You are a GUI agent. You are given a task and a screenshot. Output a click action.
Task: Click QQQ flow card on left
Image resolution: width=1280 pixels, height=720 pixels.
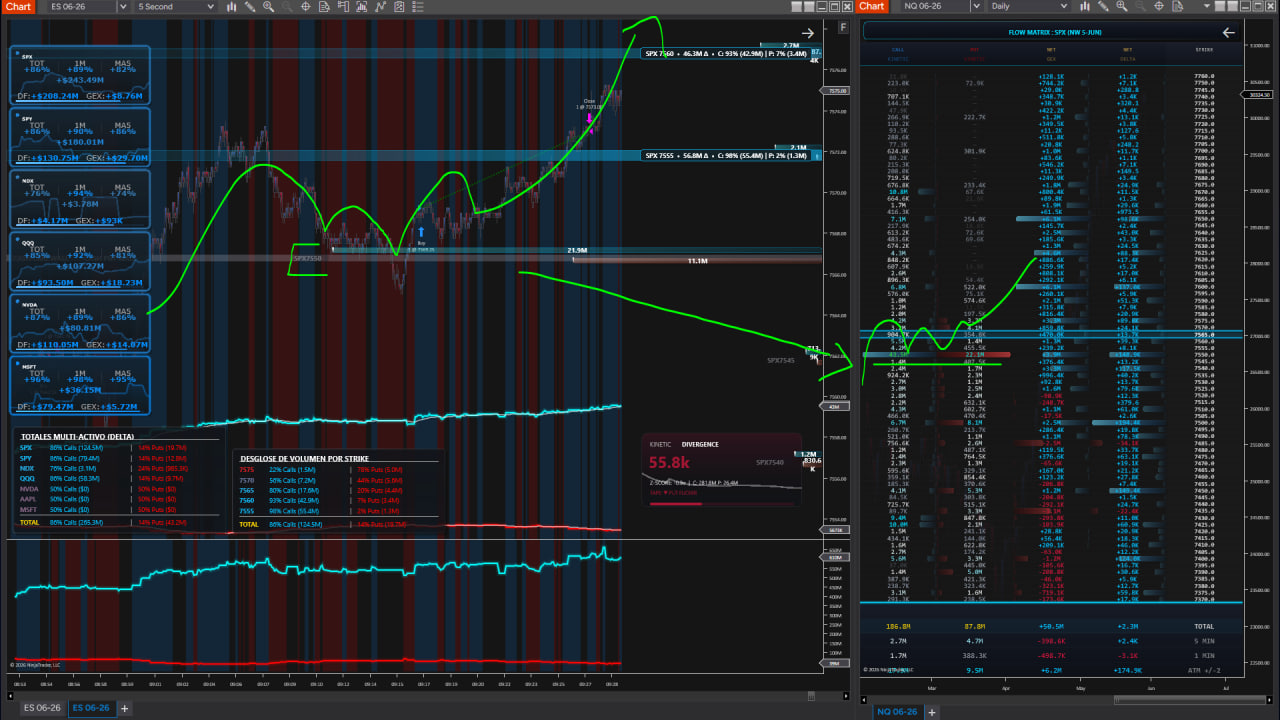(80, 260)
